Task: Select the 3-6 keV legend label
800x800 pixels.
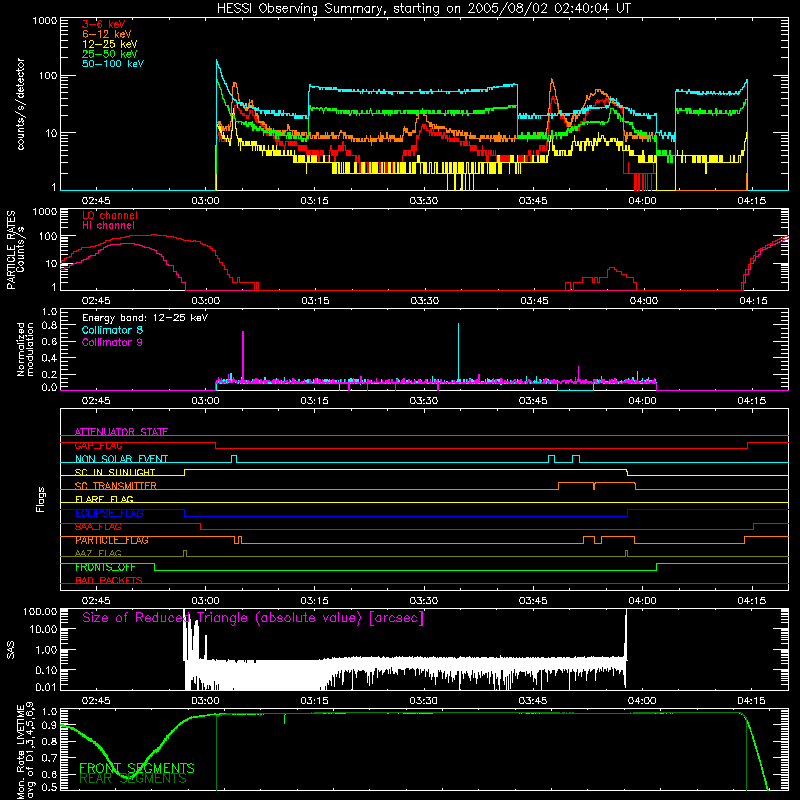Action: [104, 24]
